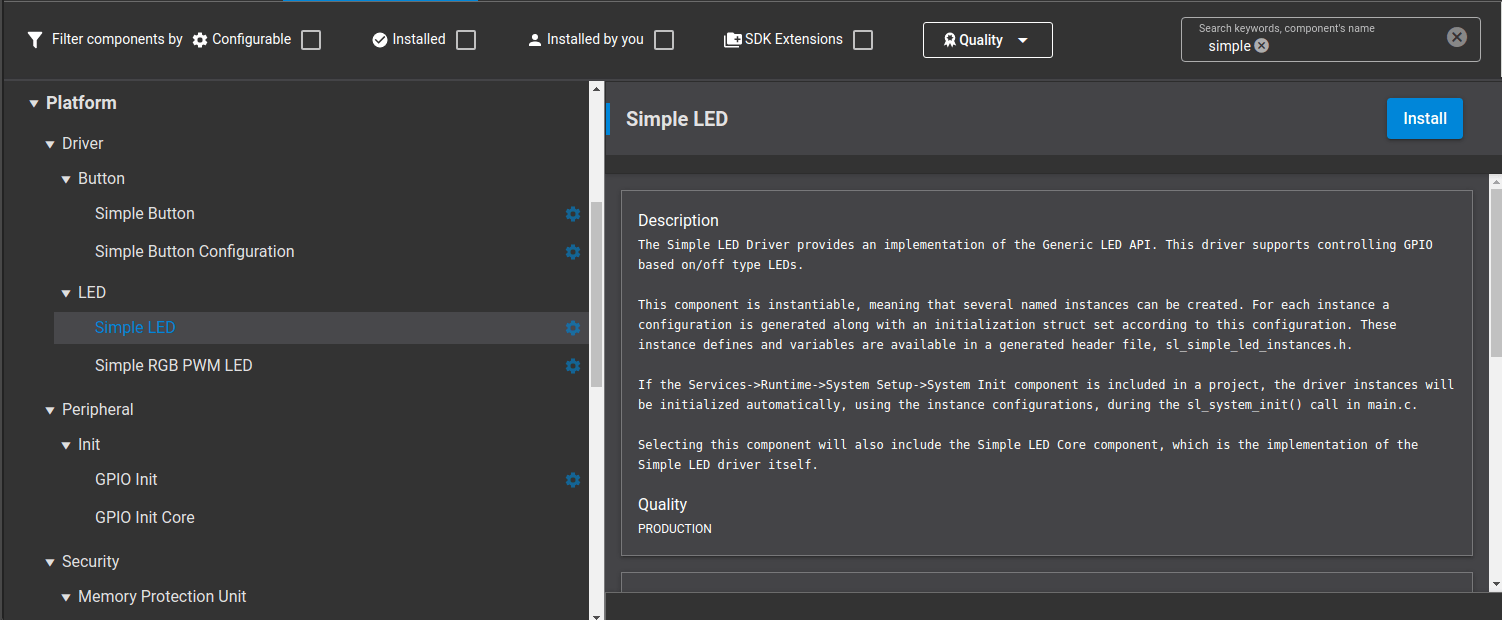
Task: Check the Installed by you checkbox
Action: [664, 40]
